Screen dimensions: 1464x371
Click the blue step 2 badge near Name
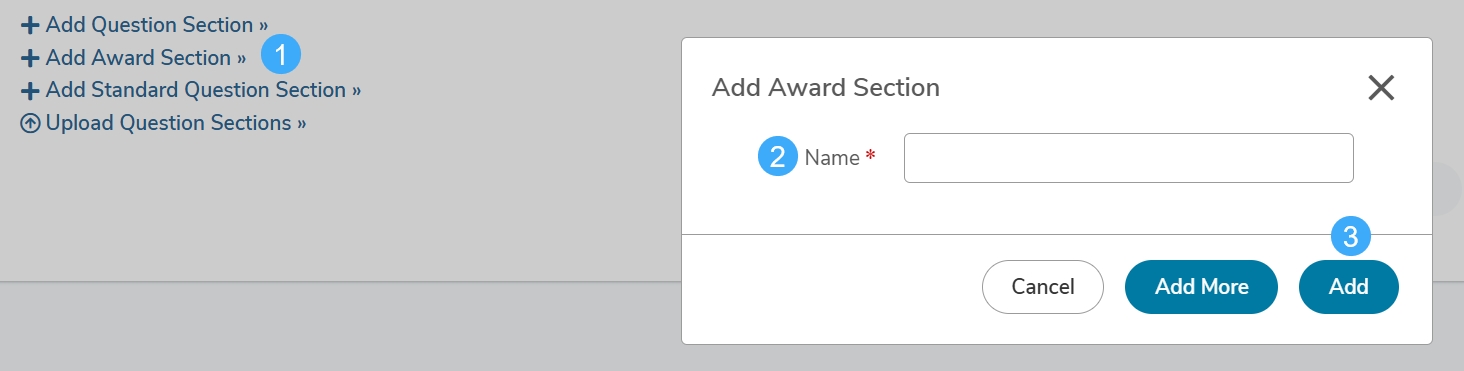coord(778,157)
